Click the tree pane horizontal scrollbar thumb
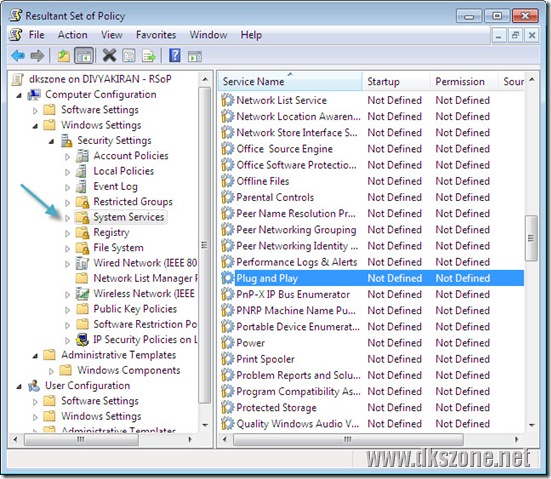 (x=81, y=439)
